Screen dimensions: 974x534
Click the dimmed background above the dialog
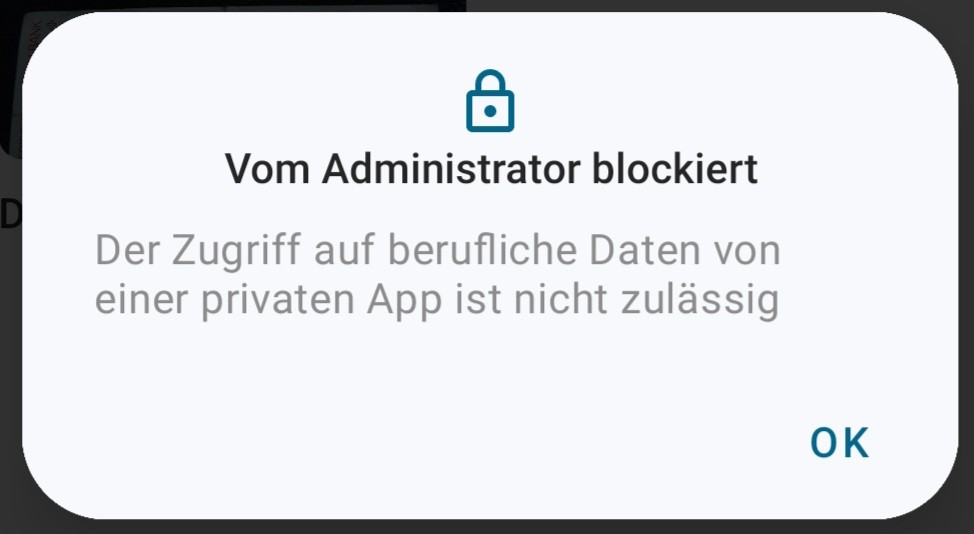tap(700, 5)
